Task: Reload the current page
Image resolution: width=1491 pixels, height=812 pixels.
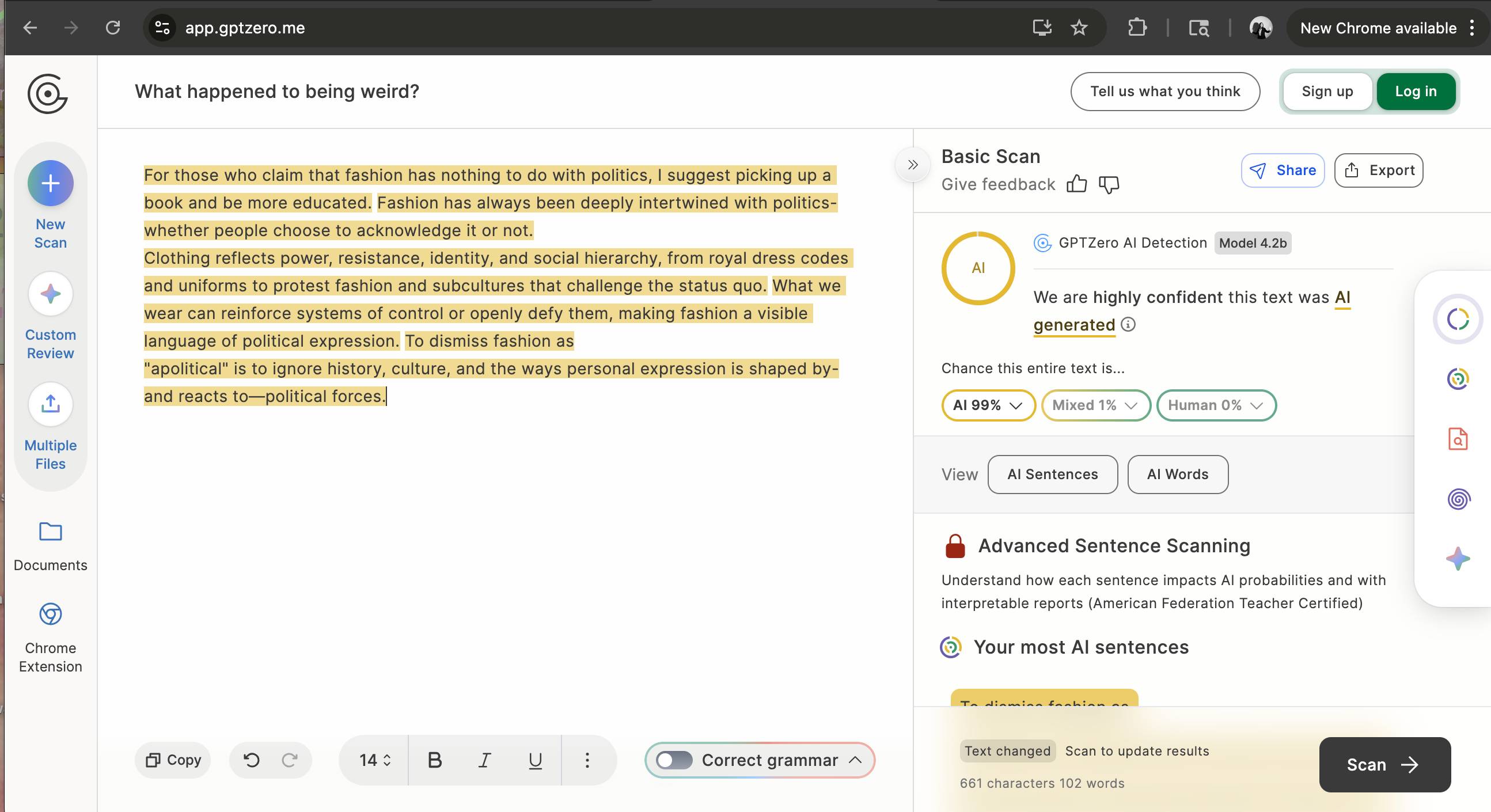Action: (x=113, y=28)
